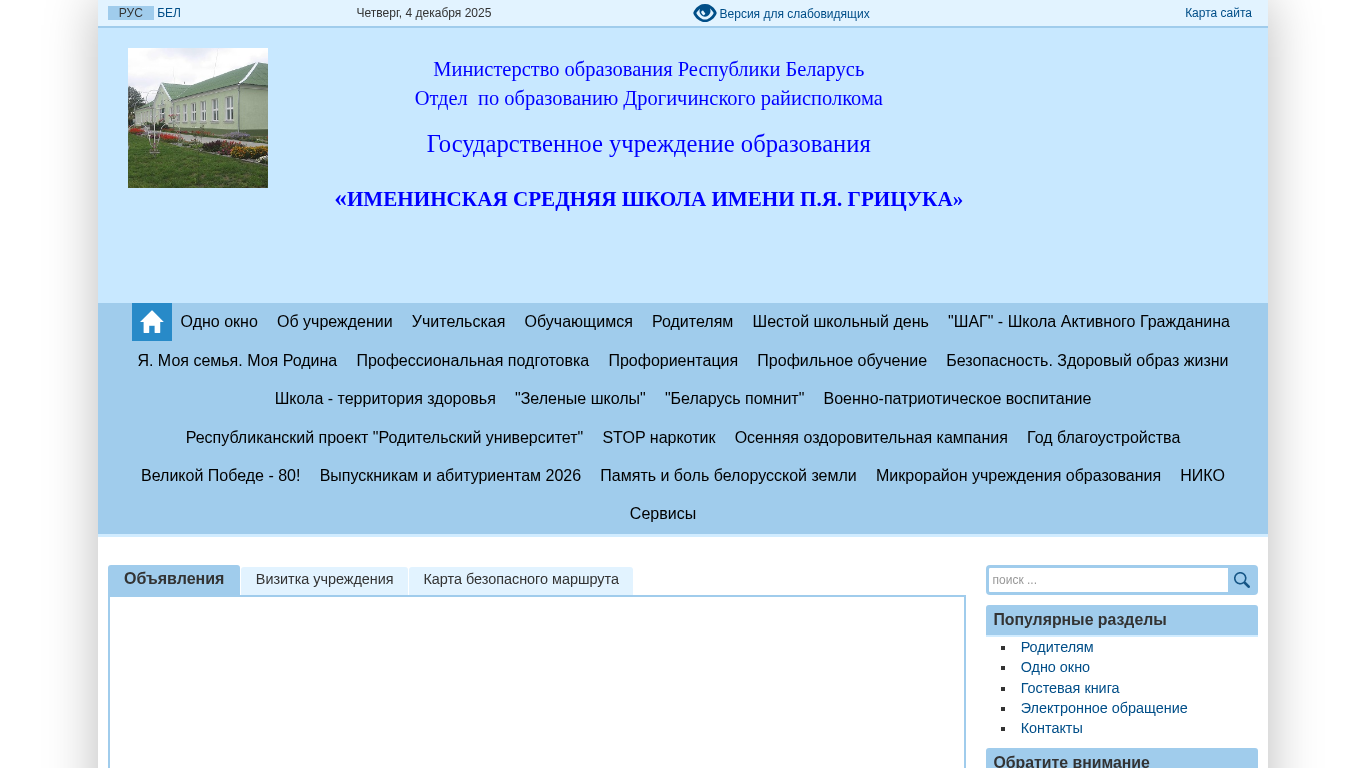The height and width of the screenshot is (768, 1366).
Task: Open the Учительская menu
Action: 459,322
